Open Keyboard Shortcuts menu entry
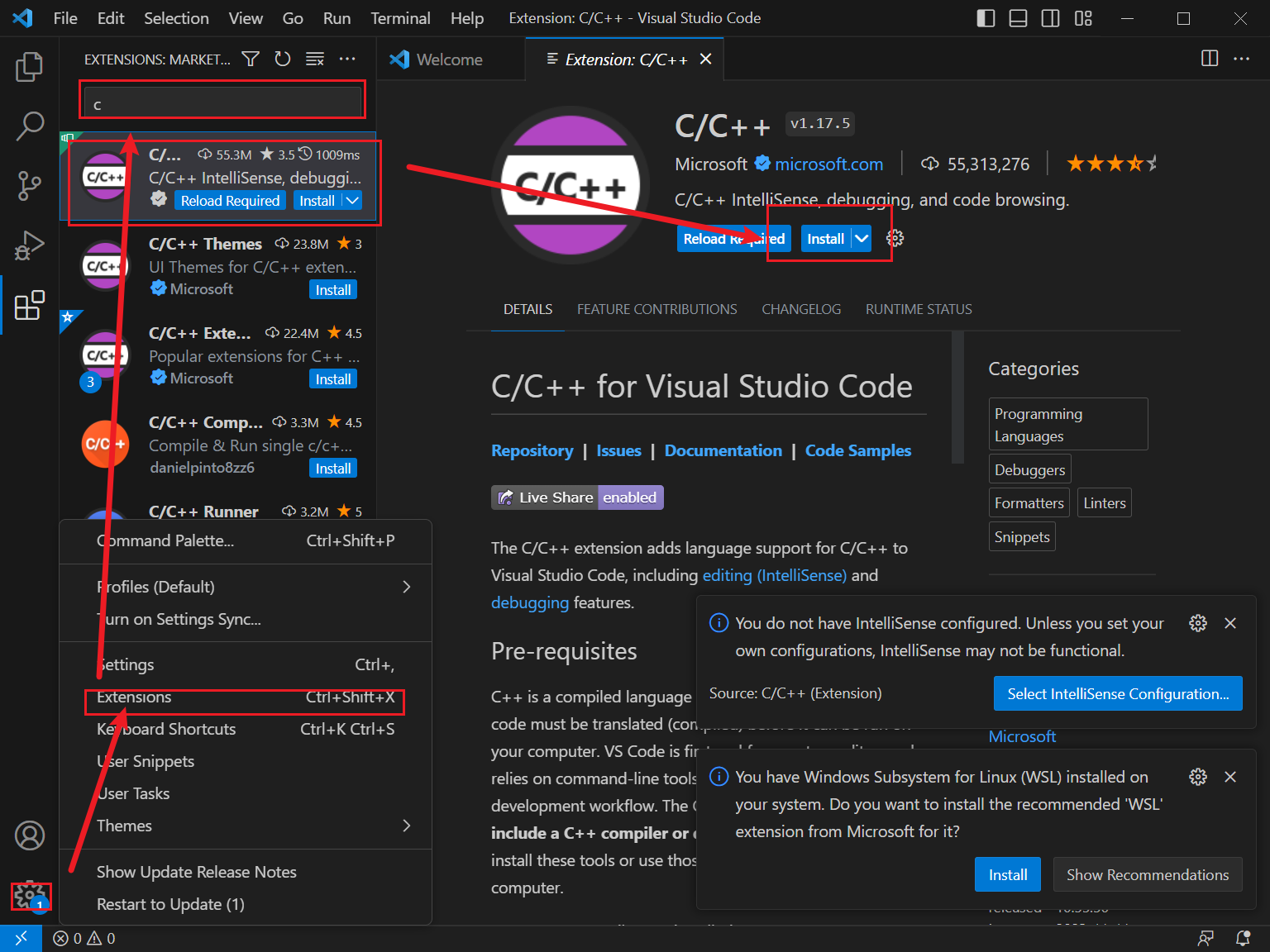 pos(246,729)
